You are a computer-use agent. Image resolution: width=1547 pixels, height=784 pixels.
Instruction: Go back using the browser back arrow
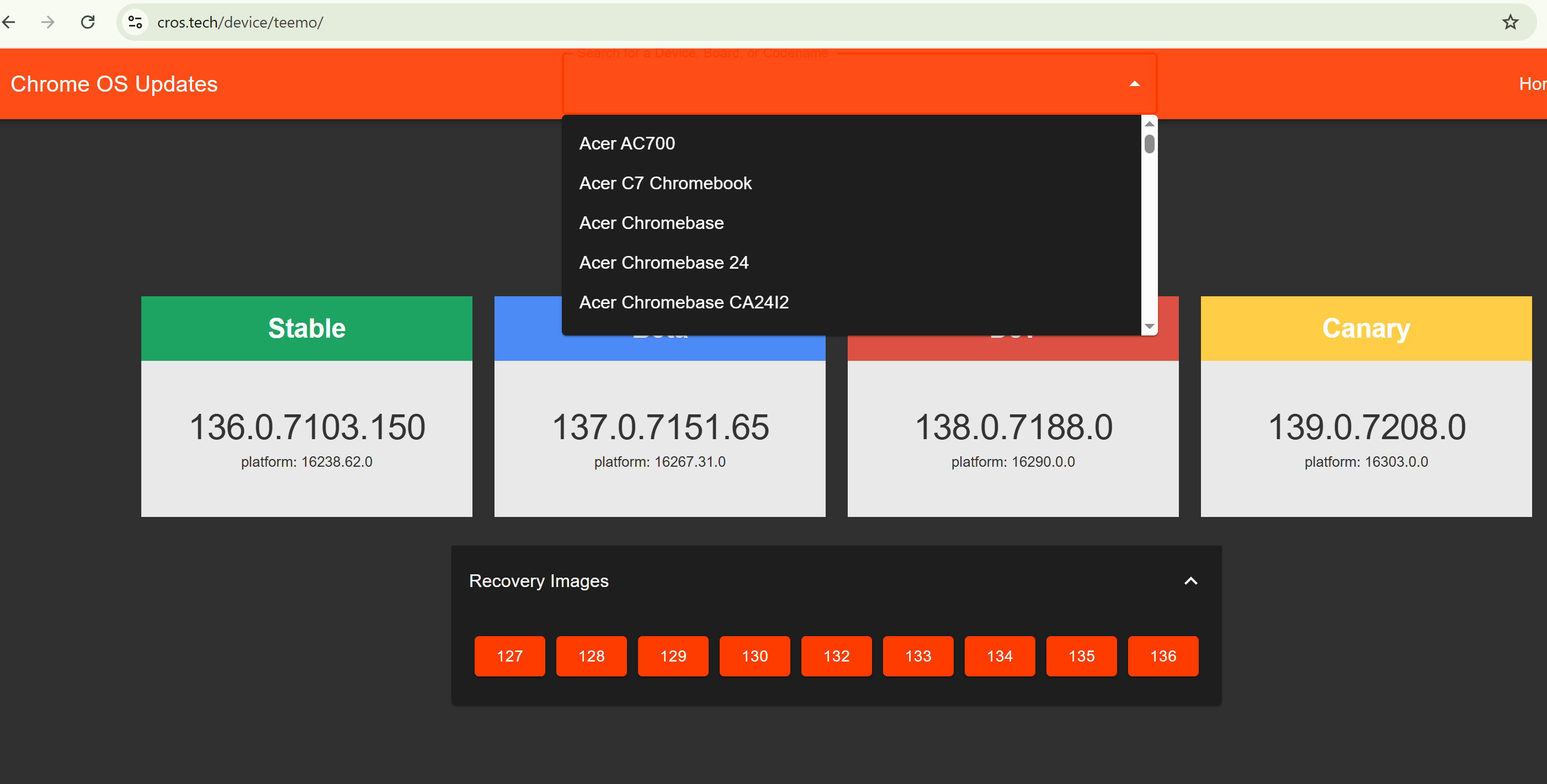[x=8, y=22]
